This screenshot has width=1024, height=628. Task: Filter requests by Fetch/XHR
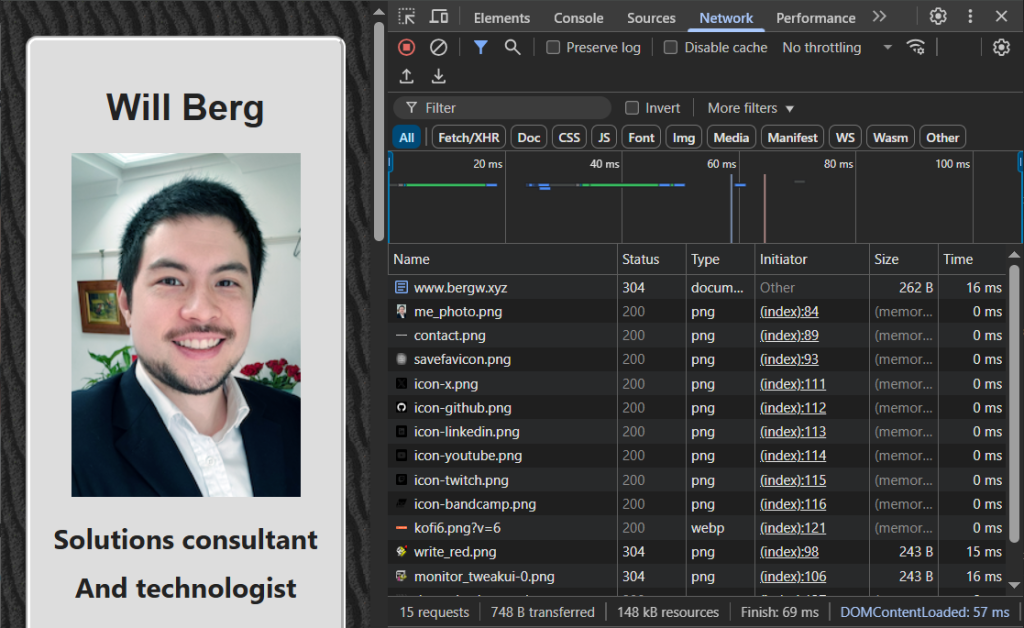tap(468, 138)
